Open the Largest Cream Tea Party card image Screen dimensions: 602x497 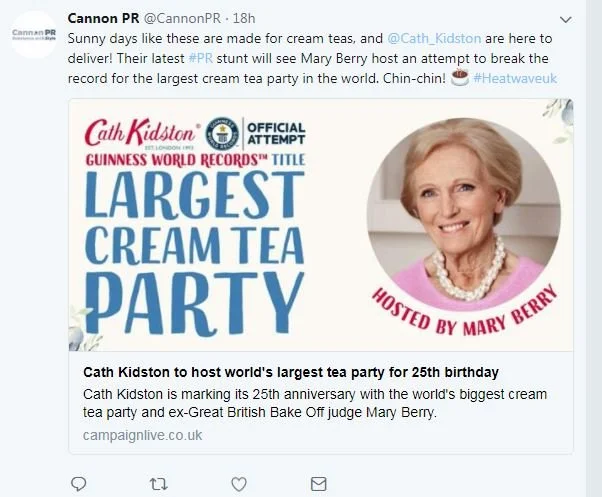point(321,225)
